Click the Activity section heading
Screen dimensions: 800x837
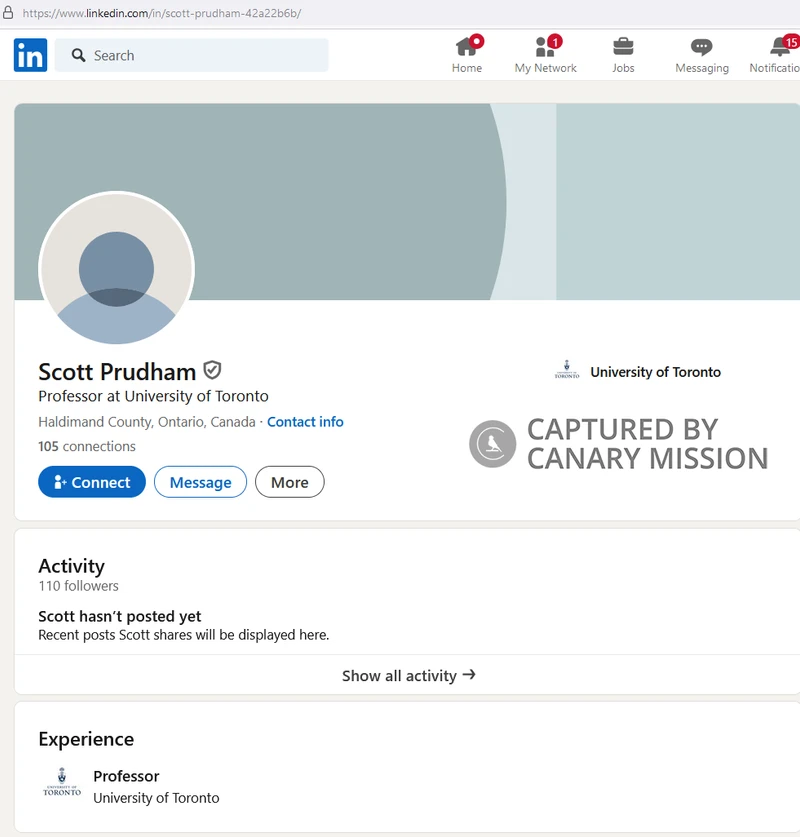click(72, 566)
